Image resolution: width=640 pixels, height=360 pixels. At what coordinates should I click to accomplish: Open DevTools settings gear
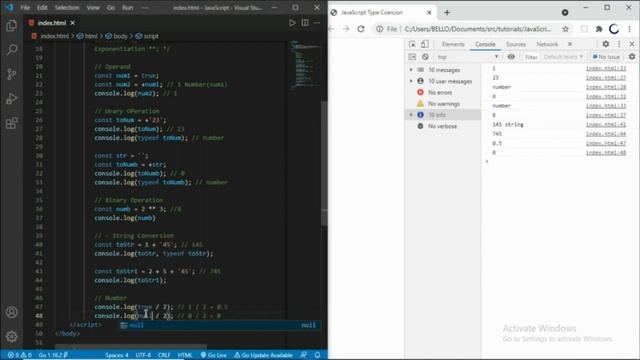pos(606,44)
